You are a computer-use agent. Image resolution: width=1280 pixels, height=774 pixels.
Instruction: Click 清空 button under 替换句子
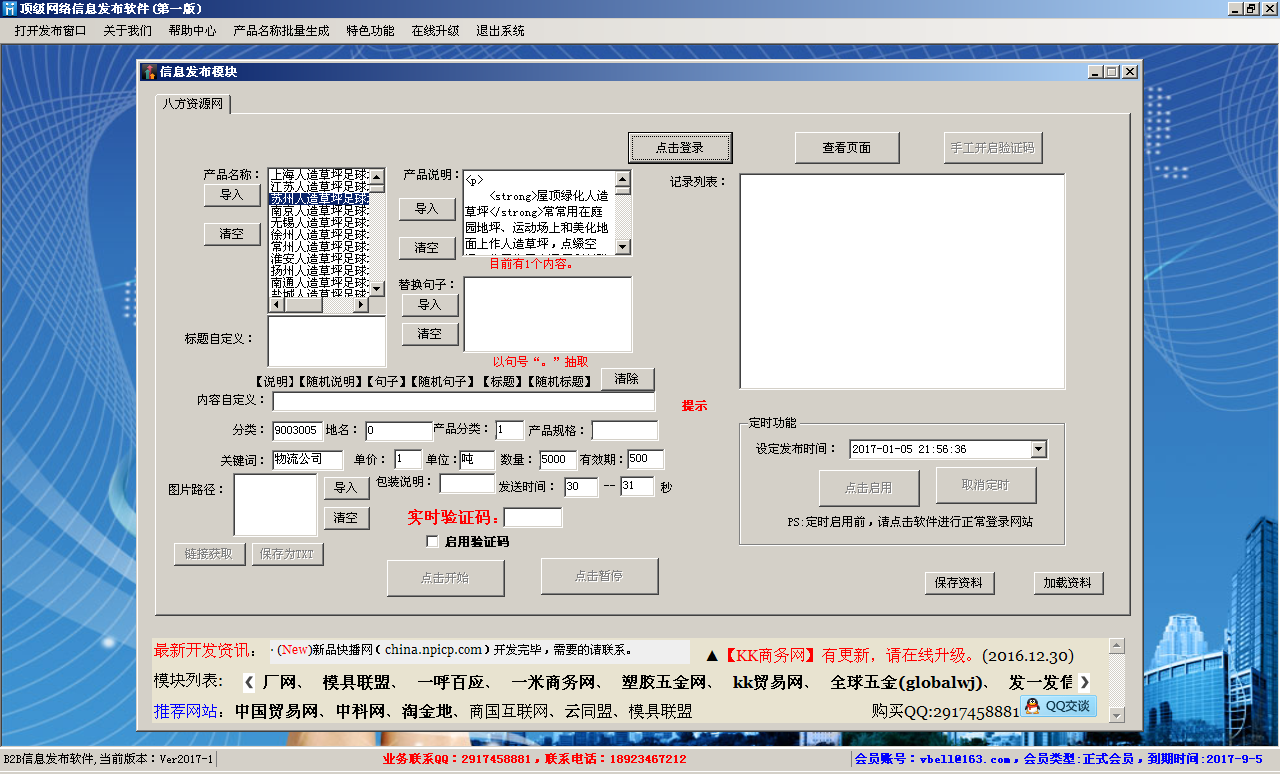click(x=430, y=334)
